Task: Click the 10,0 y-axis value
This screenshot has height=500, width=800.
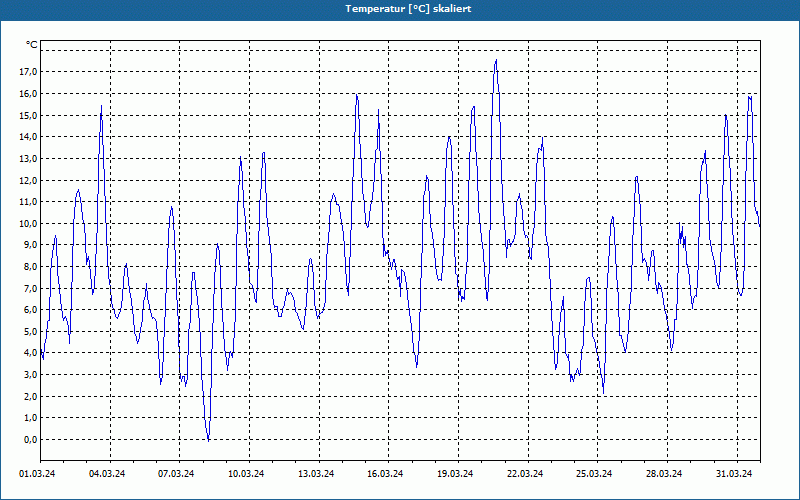Action: pyautogui.click(x=28, y=223)
